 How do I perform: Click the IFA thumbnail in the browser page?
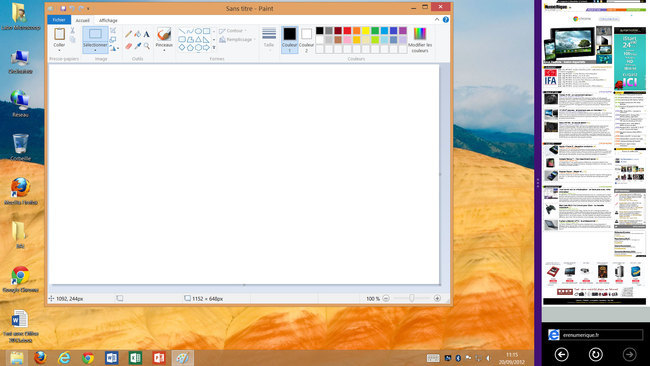[x=551, y=78]
